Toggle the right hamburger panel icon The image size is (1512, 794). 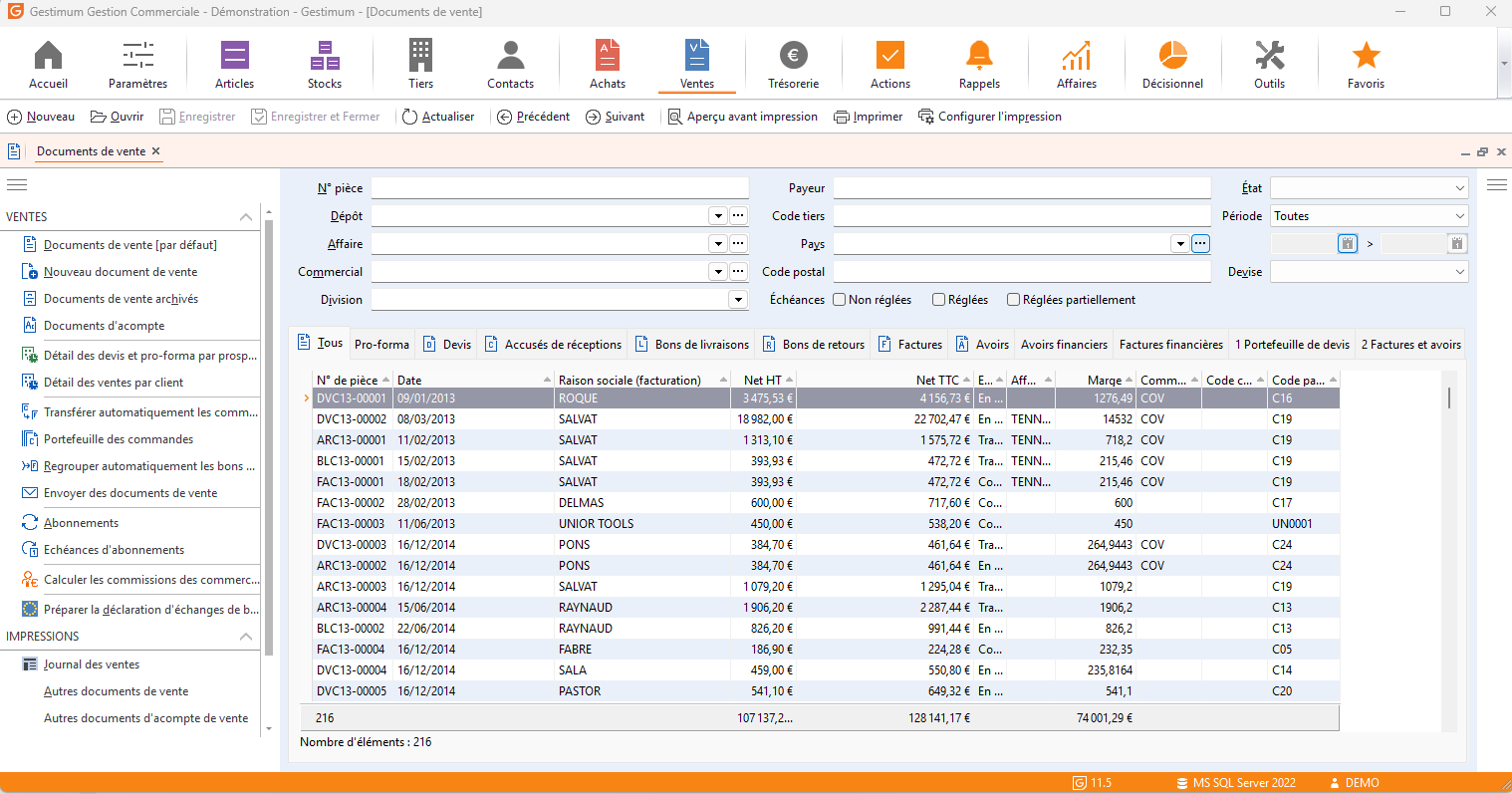1497,184
